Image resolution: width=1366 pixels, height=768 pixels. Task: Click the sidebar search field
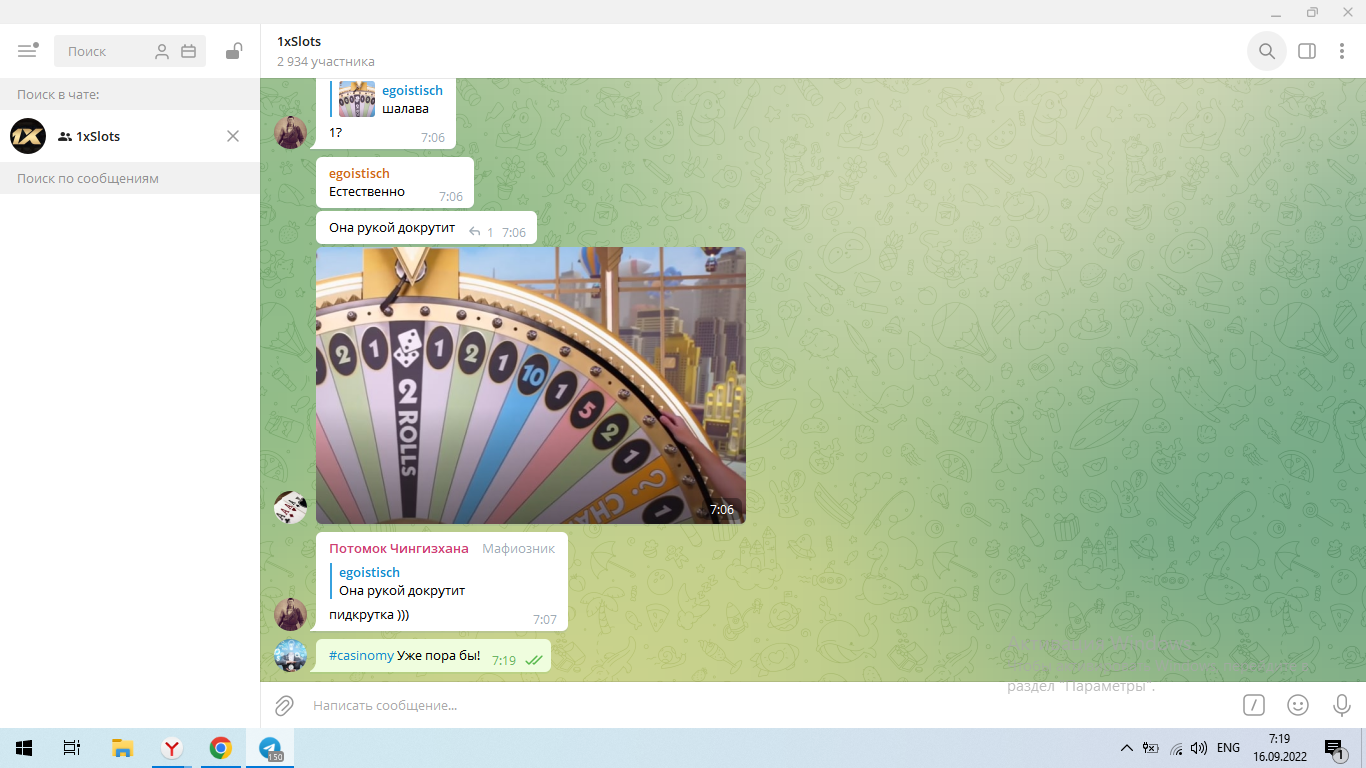(x=130, y=51)
